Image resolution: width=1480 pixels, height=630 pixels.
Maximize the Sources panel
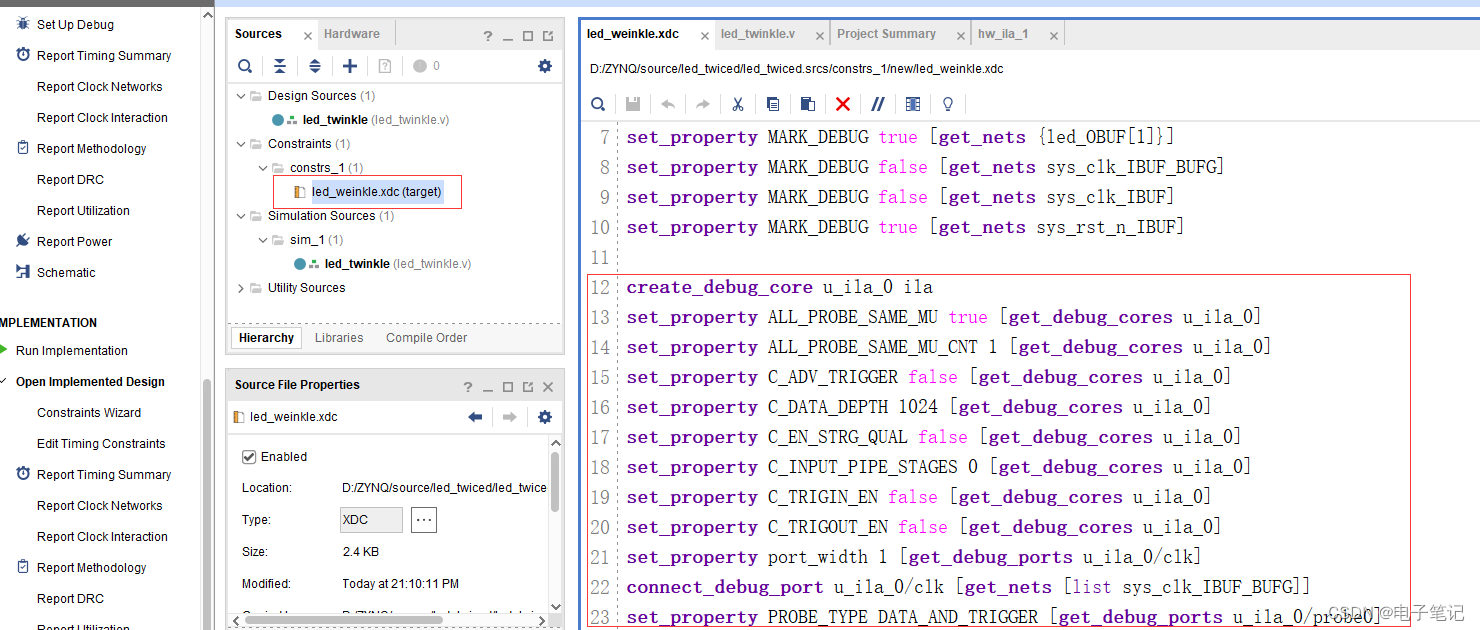pyautogui.click(x=529, y=36)
